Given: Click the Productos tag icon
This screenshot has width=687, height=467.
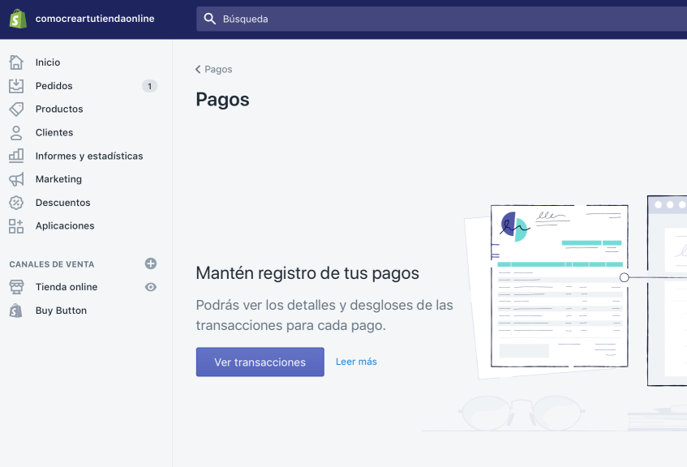Looking at the screenshot, I should [16, 109].
